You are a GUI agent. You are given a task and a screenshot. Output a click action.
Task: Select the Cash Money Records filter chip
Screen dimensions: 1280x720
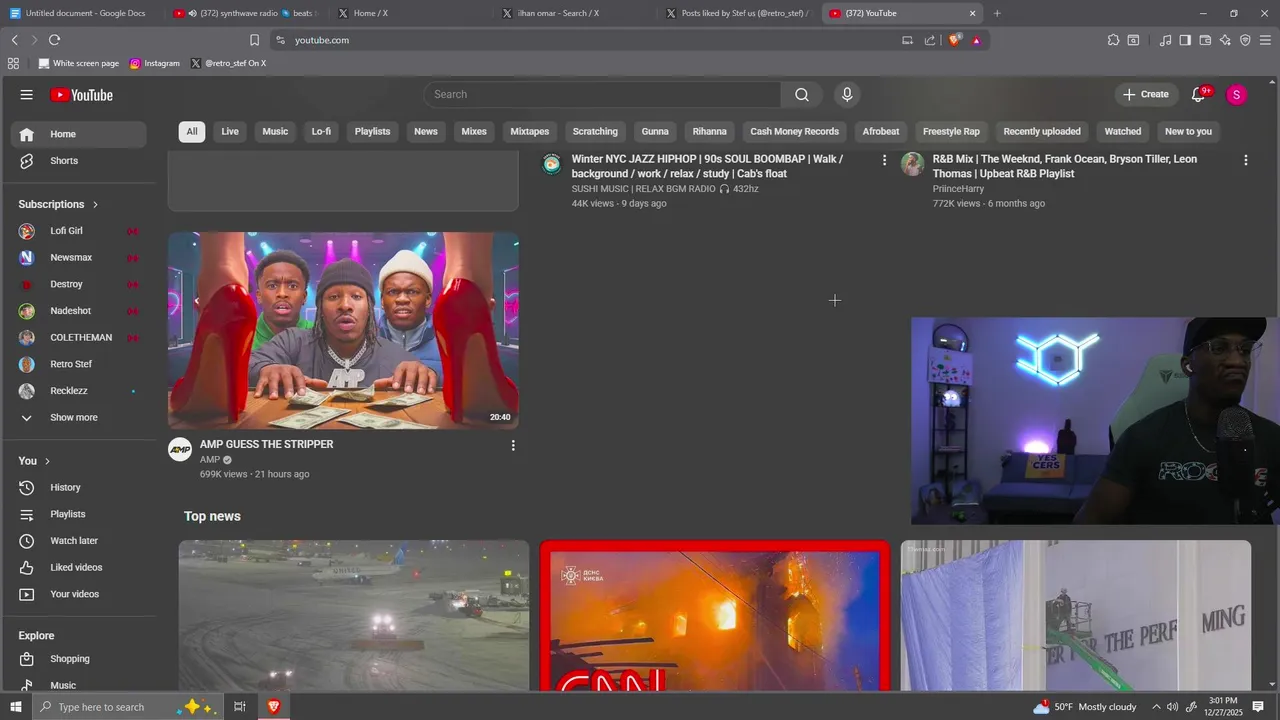(795, 132)
